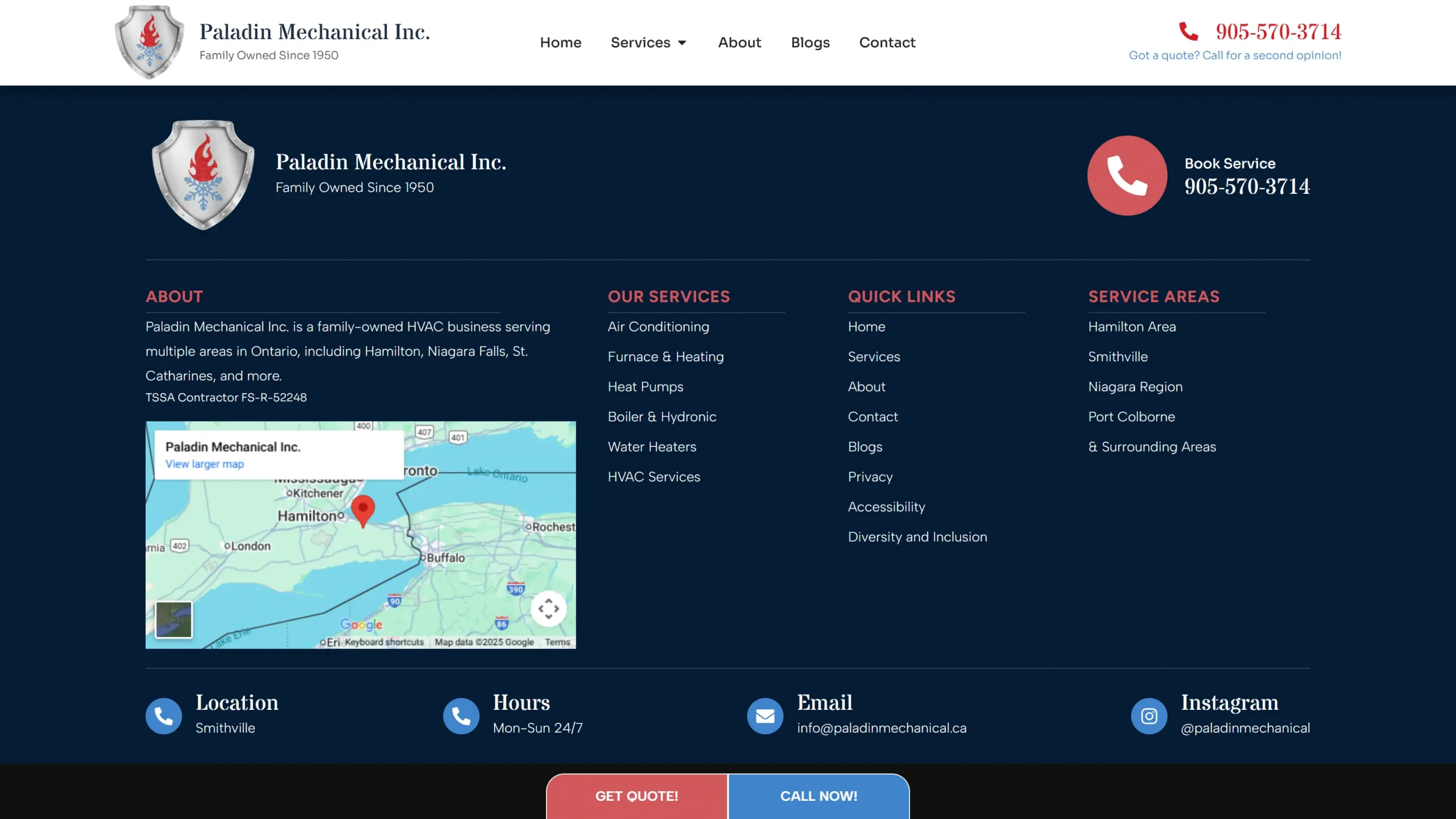Image resolution: width=1456 pixels, height=819 pixels.
Task: Click View larger map link
Action: [204, 464]
